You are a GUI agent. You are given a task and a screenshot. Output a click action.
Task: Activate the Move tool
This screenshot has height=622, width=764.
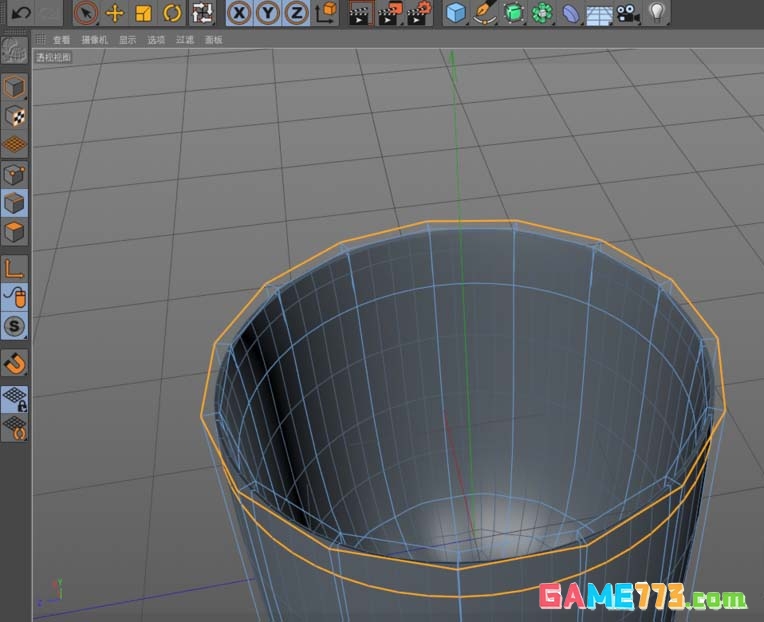click(x=115, y=13)
